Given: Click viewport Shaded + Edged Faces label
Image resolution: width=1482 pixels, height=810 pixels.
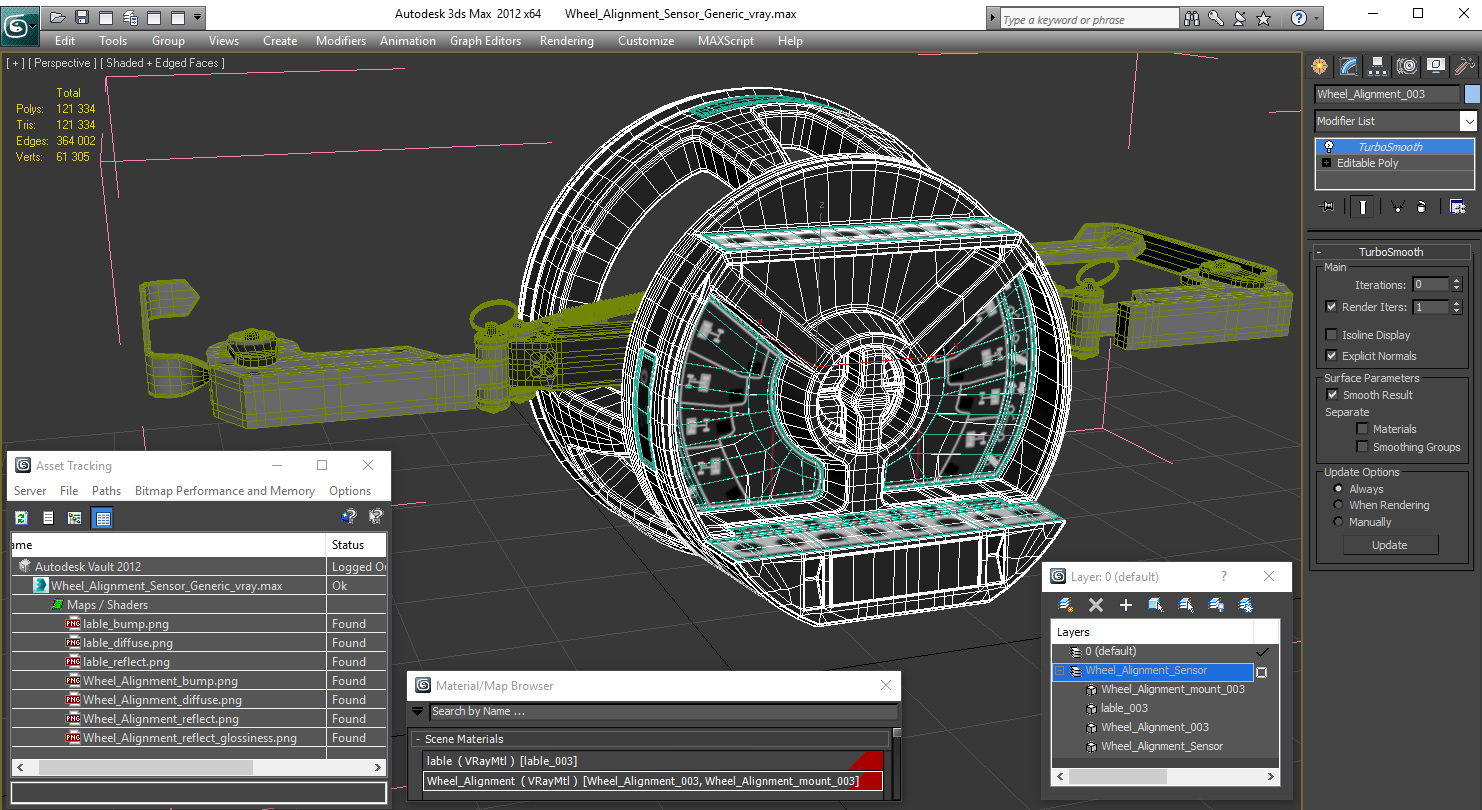Looking at the screenshot, I should click(x=162, y=63).
